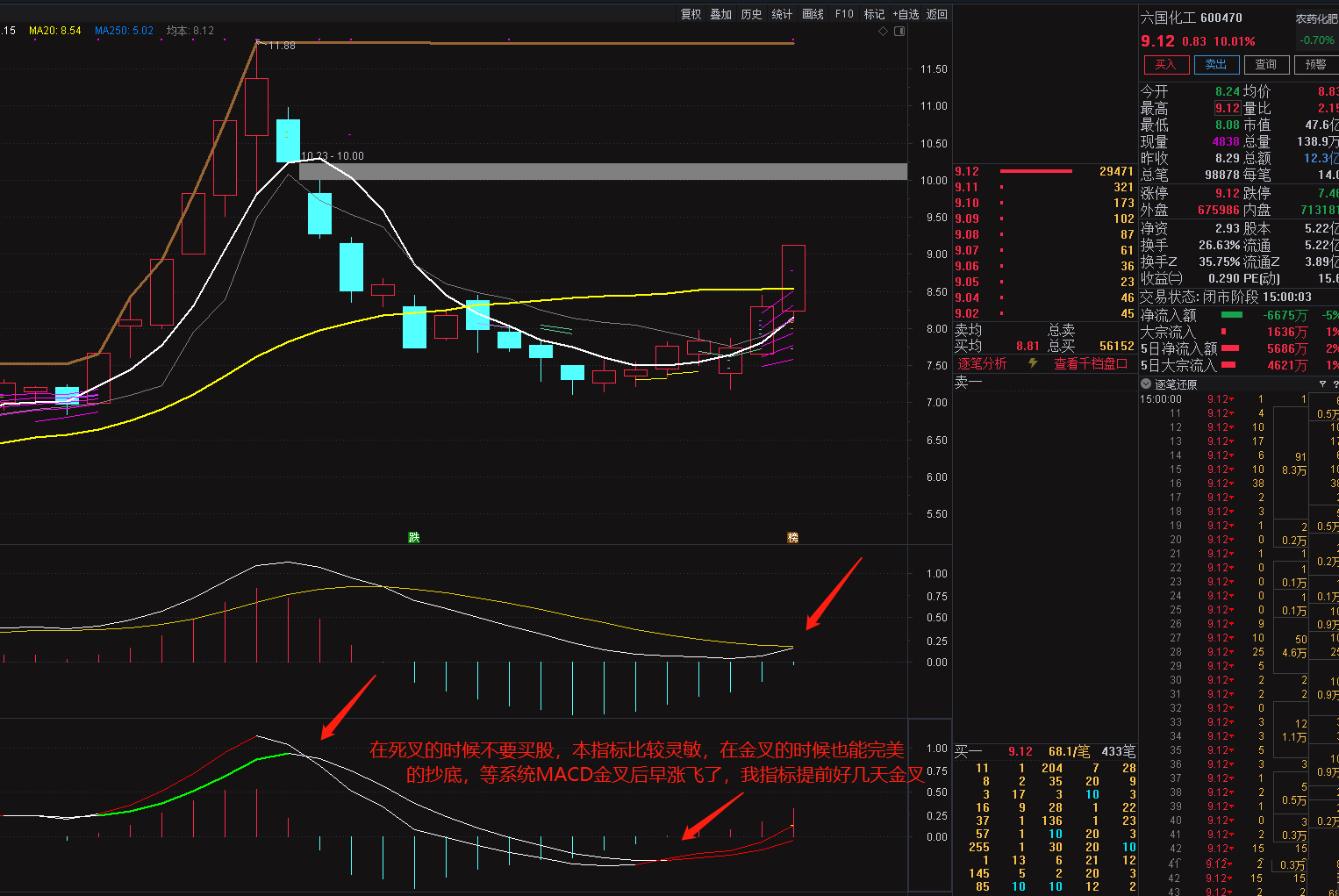This screenshot has width=1339, height=896.
Task: Click the 9.12 current price header
Action: (1157, 41)
